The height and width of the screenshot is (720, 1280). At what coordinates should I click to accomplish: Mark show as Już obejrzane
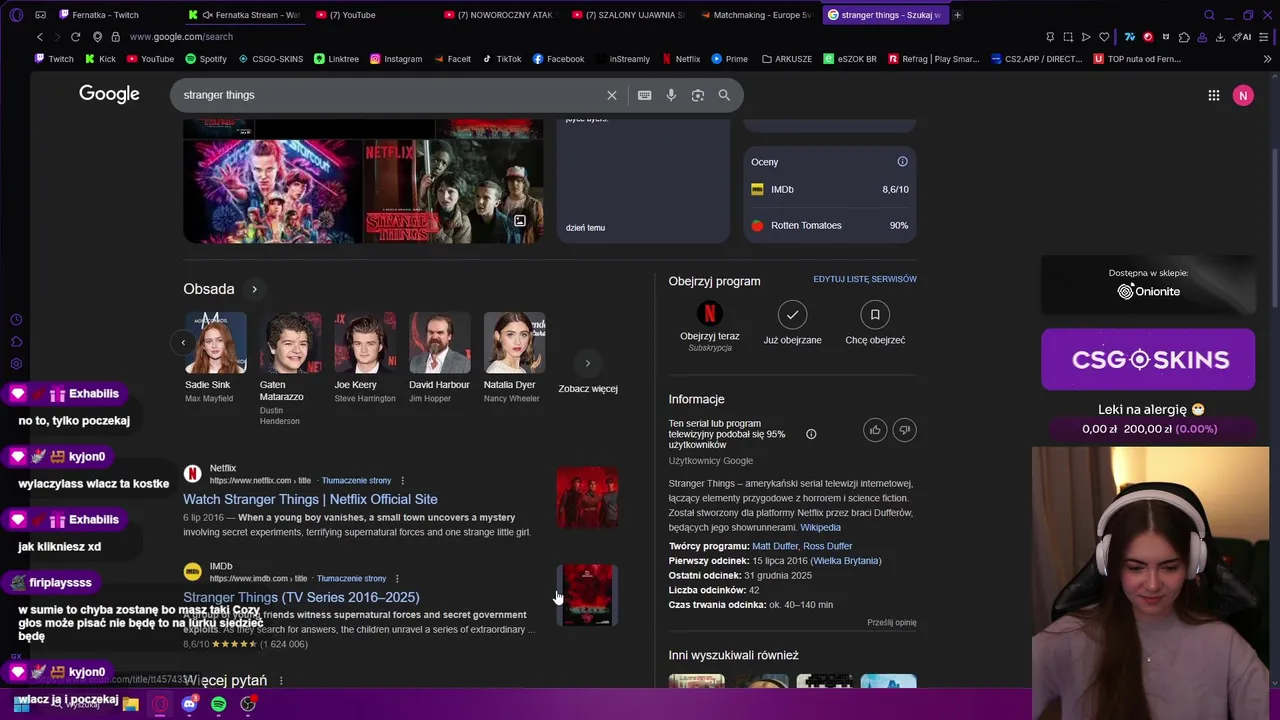792,323
